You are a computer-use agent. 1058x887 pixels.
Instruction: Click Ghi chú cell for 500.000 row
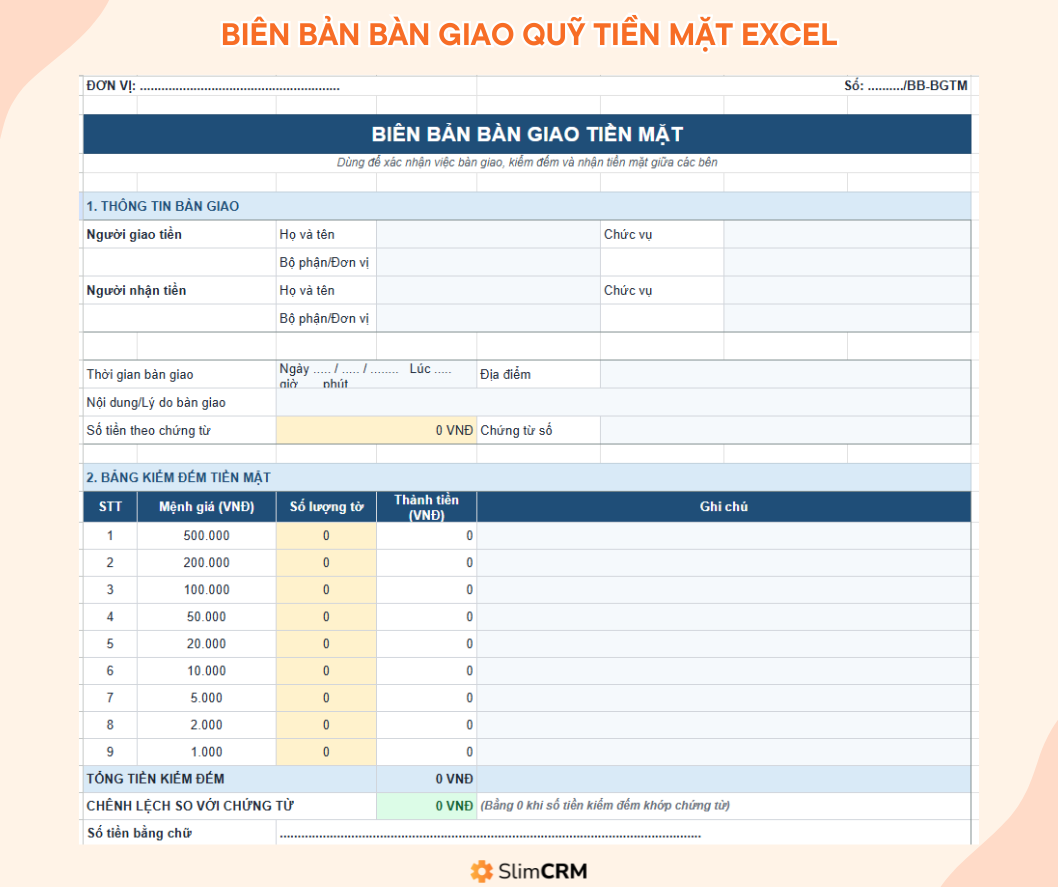click(724, 536)
